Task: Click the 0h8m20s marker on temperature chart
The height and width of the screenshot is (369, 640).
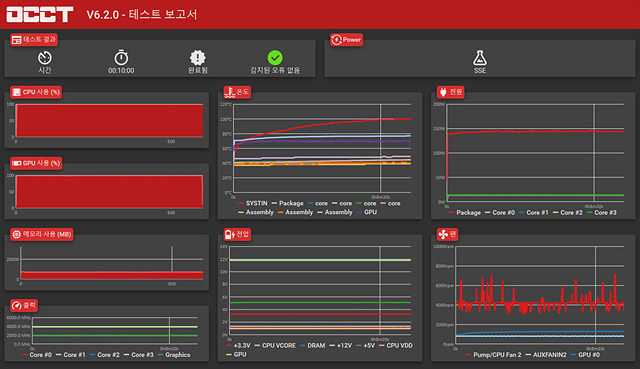Action: tap(380, 197)
